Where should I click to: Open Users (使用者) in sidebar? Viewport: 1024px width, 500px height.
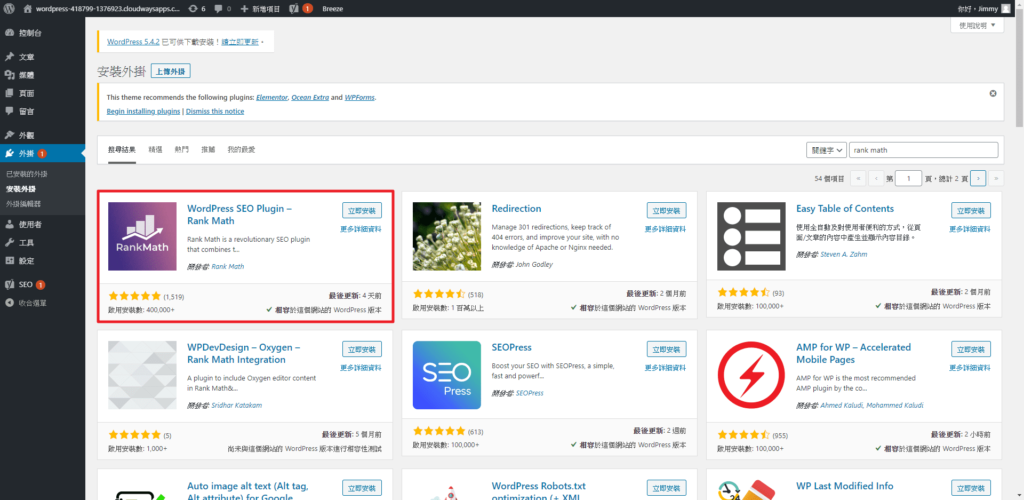coord(42,225)
